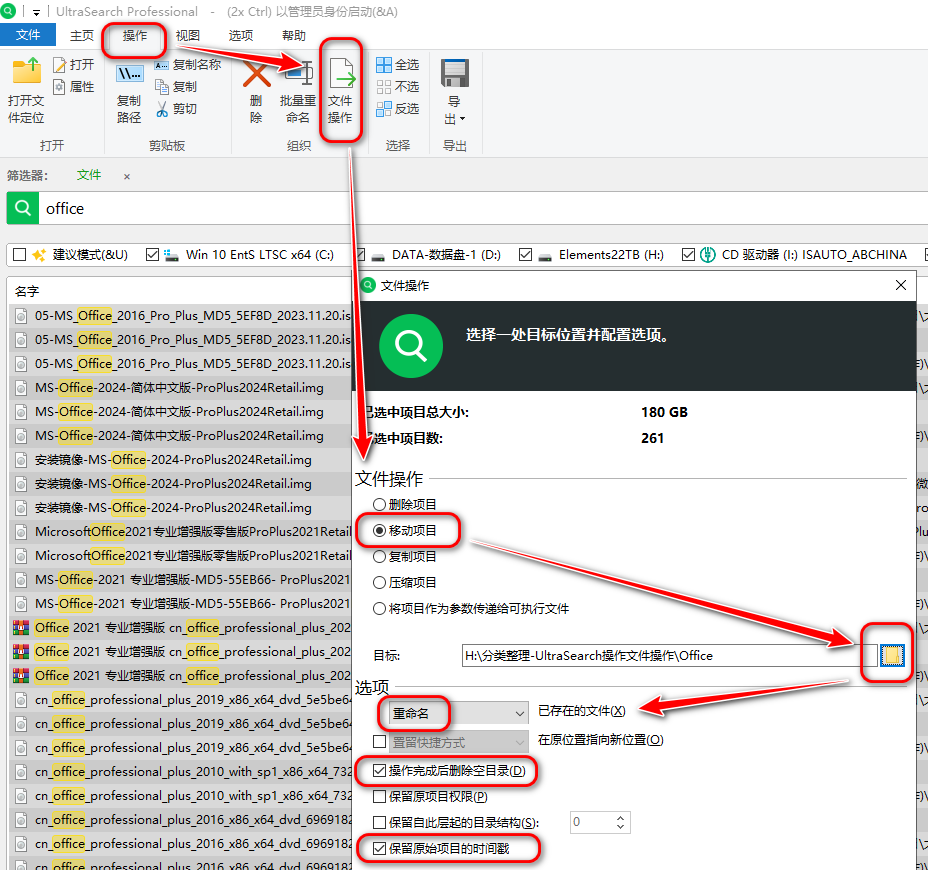Open Batch Rename (批量重命名)

[x=298, y=92]
